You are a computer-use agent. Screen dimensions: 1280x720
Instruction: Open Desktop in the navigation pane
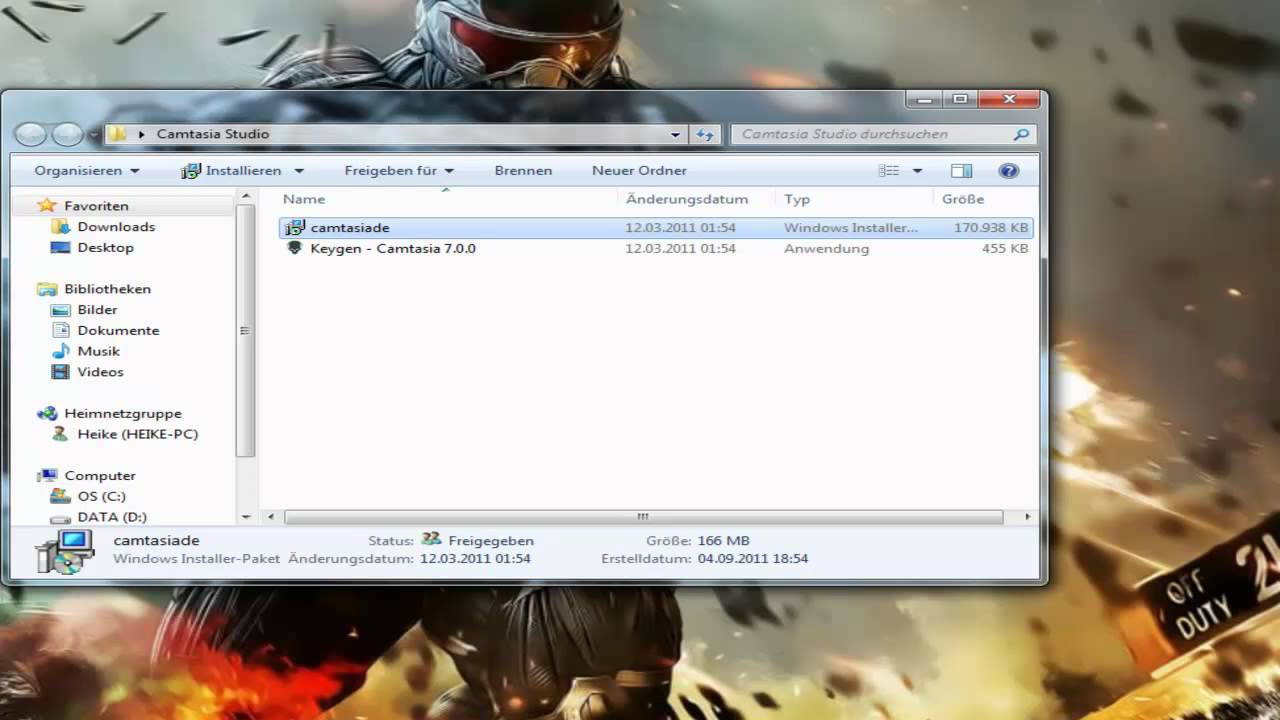coord(105,247)
